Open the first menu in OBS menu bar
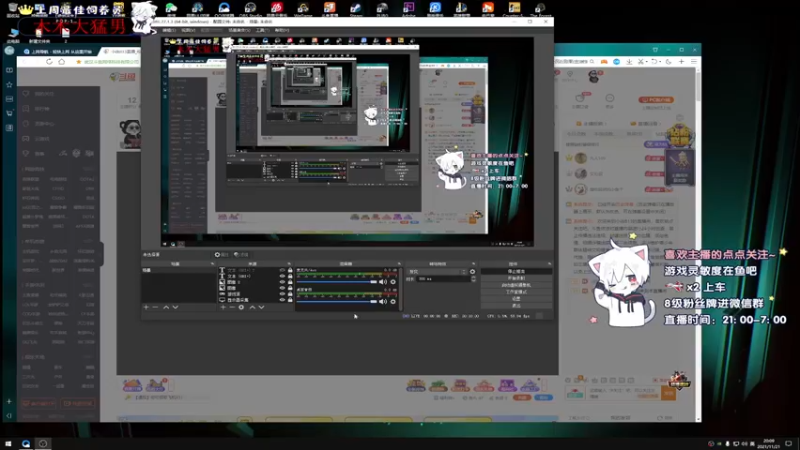Image resolution: width=800 pixels, height=450 pixels. tap(169, 30)
